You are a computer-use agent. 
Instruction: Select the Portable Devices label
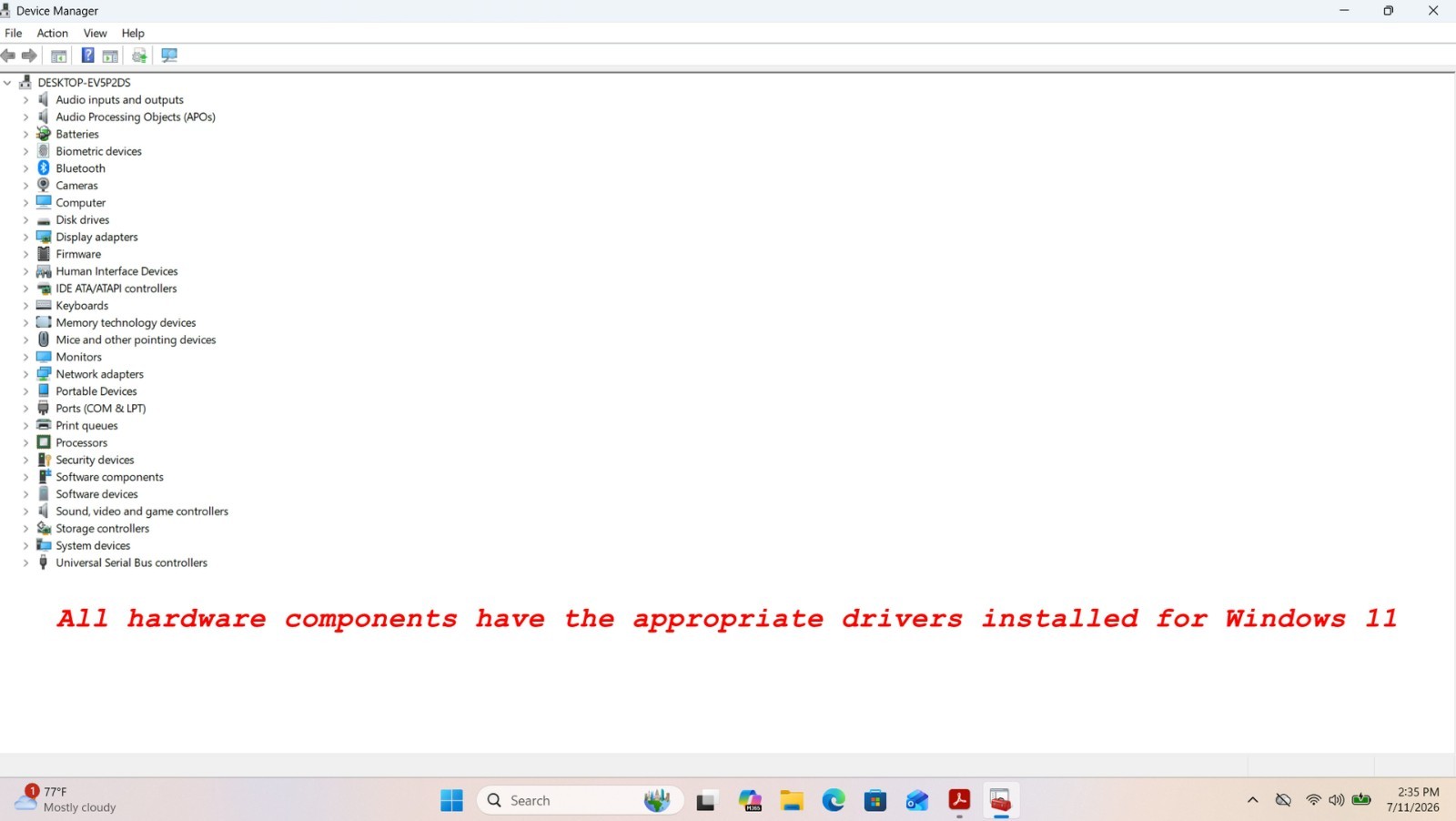(96, 391)
